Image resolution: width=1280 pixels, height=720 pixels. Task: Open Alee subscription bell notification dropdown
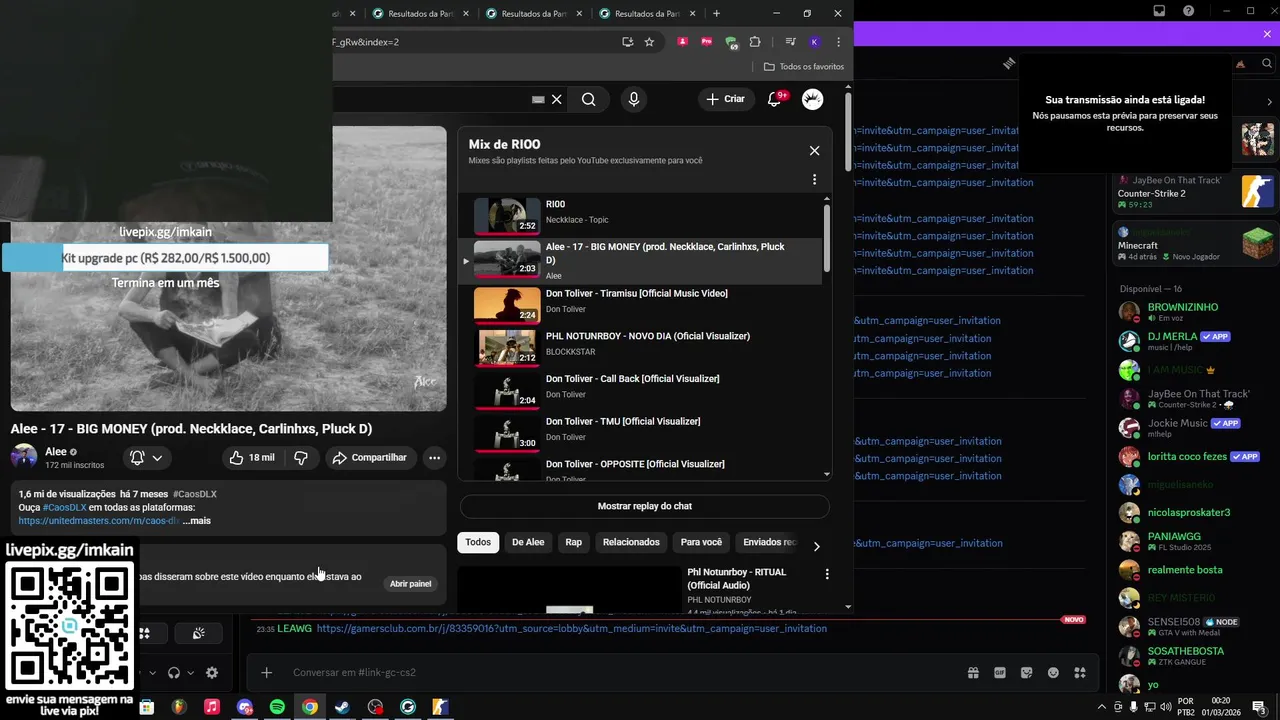coord(145,458)
